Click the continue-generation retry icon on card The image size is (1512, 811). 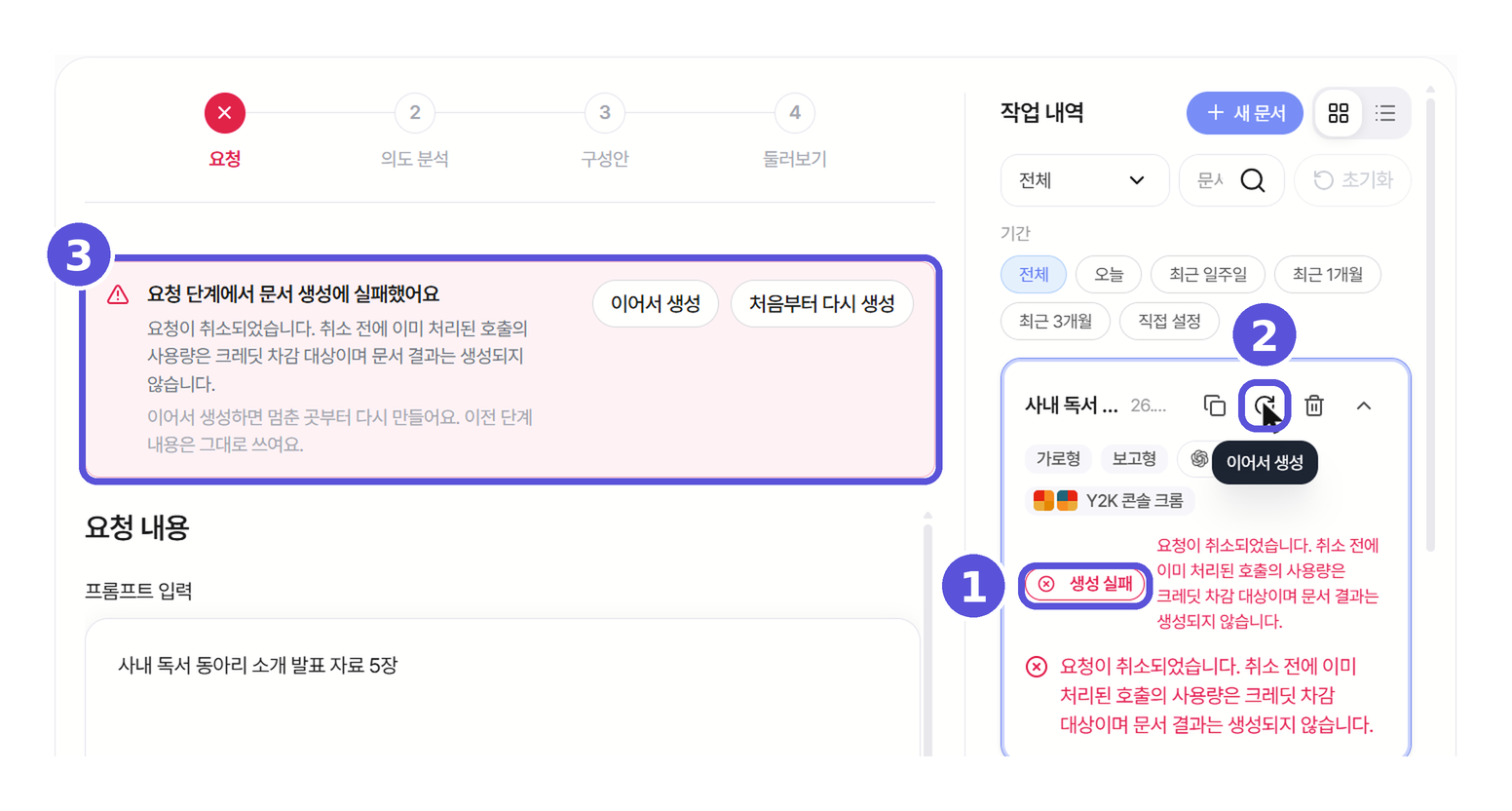click(1265, 405)
